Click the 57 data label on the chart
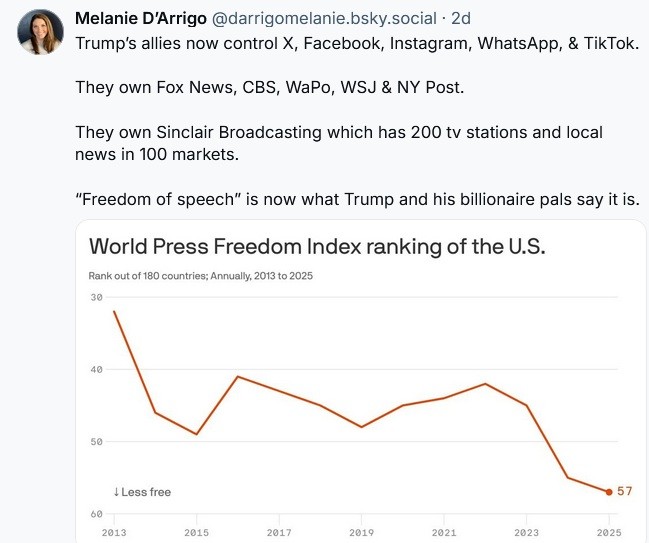The height and width of the screenshot is (543, 649). [x=624, y=491]
